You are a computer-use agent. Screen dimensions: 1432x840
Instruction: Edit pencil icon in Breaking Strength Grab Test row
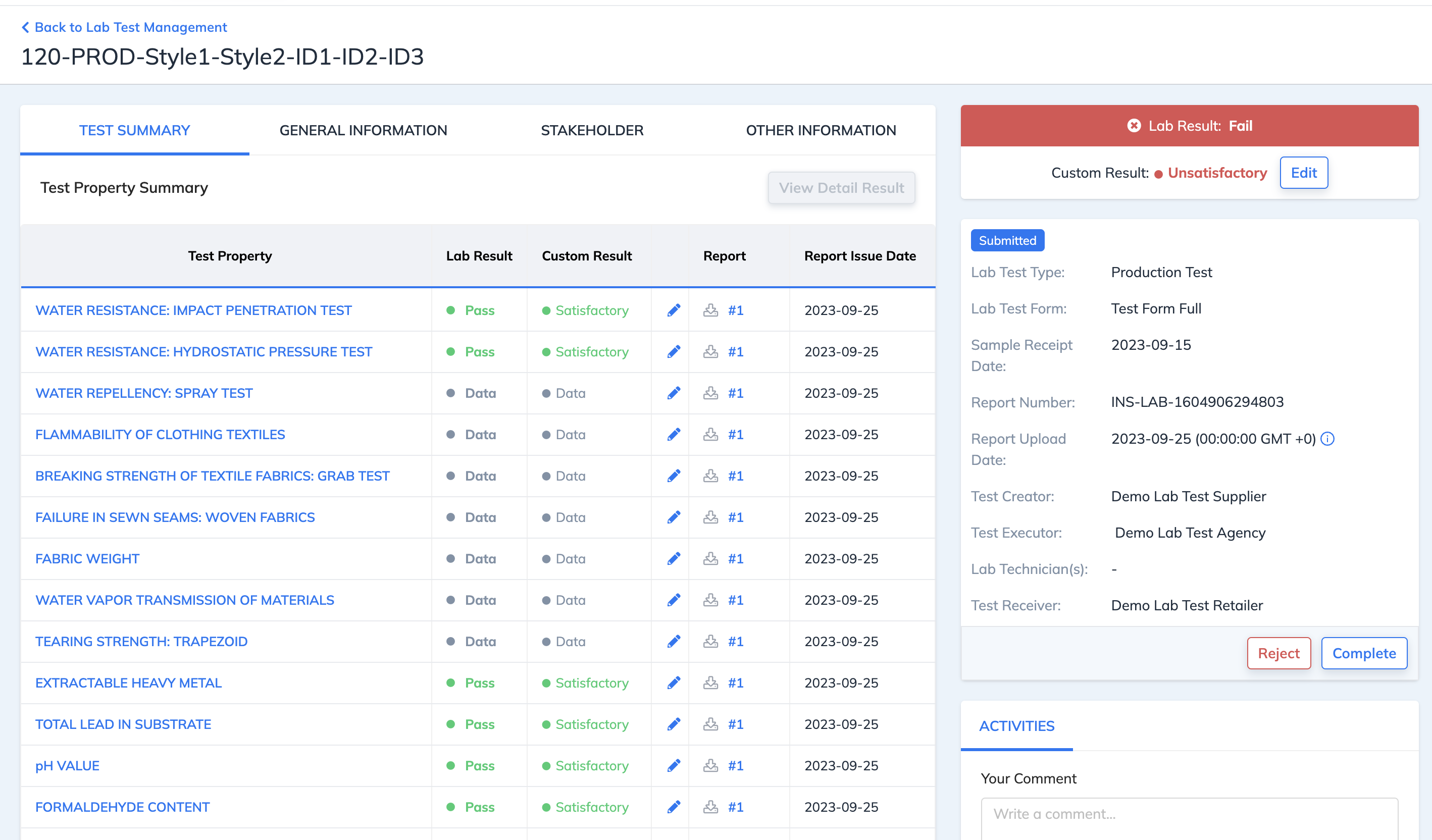[674, 476]
